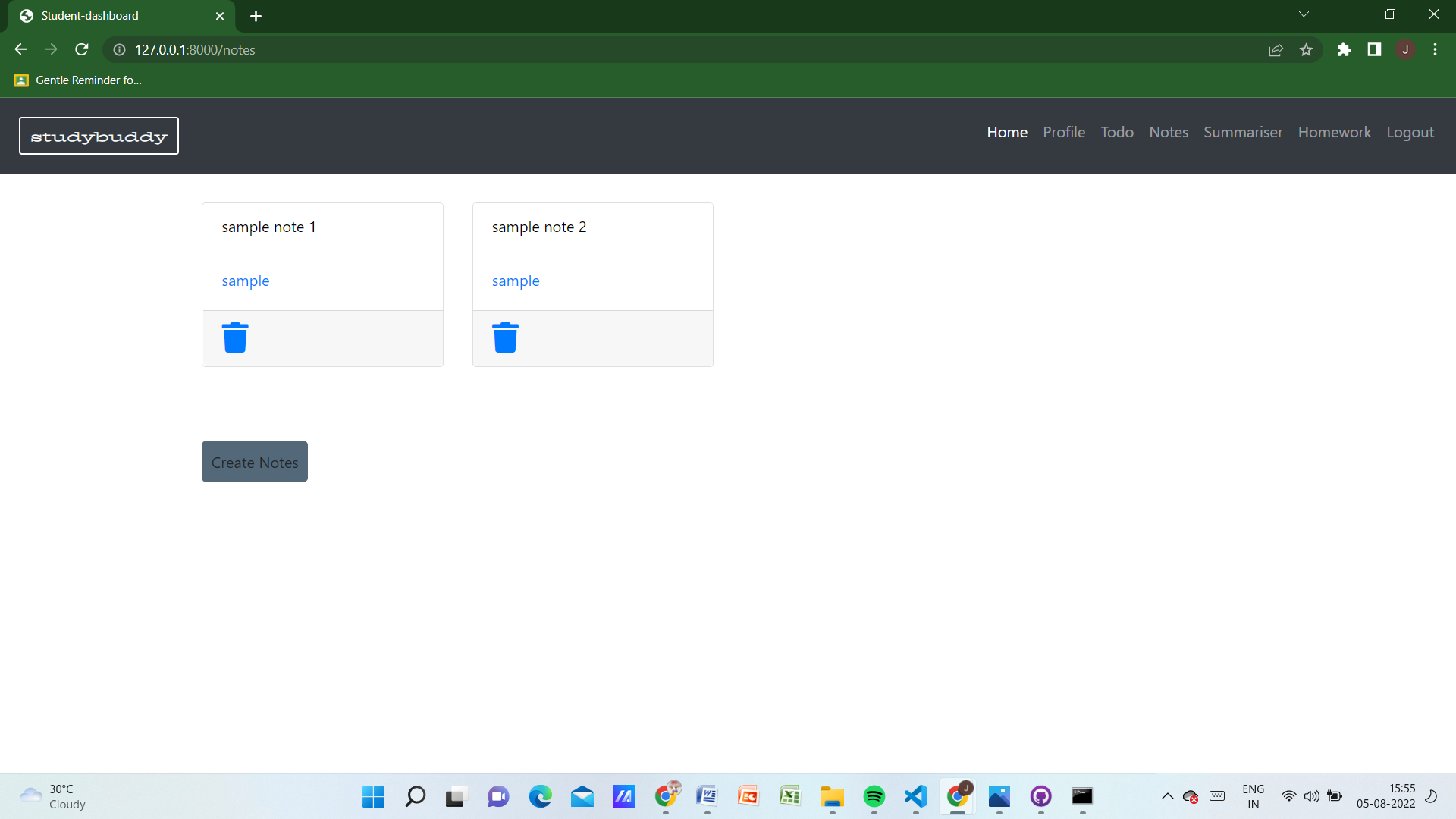Go to Home in navbar
This screenshot has width=1456, height=819.
(x=1007, y=132)
